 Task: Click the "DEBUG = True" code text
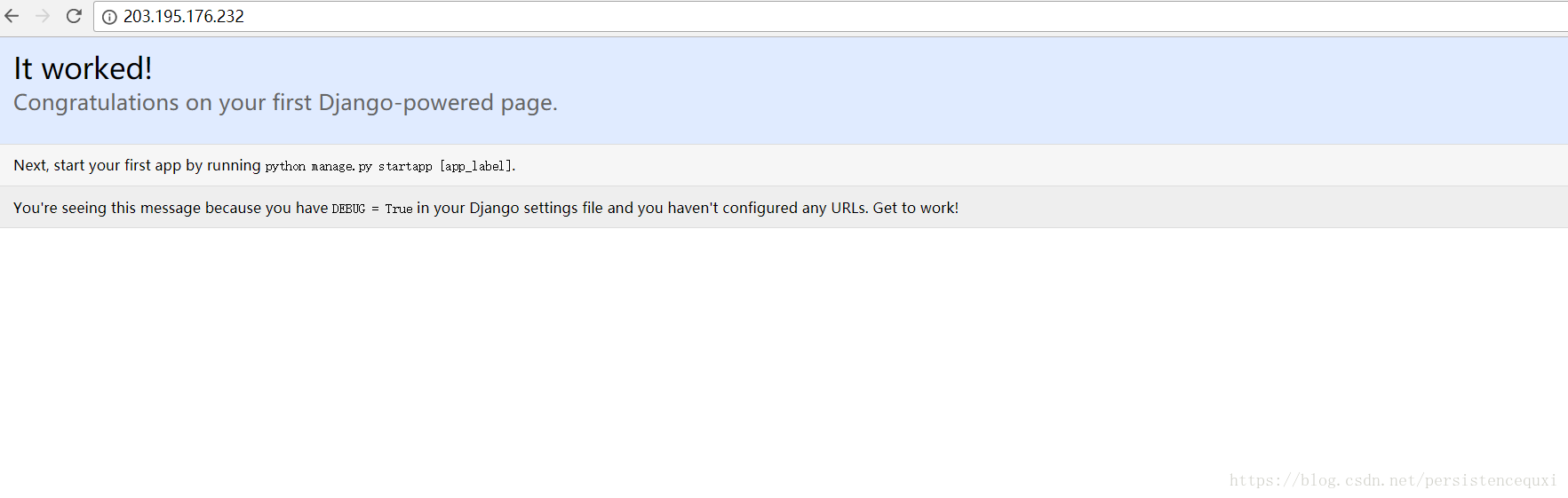[x=372, y=209]
